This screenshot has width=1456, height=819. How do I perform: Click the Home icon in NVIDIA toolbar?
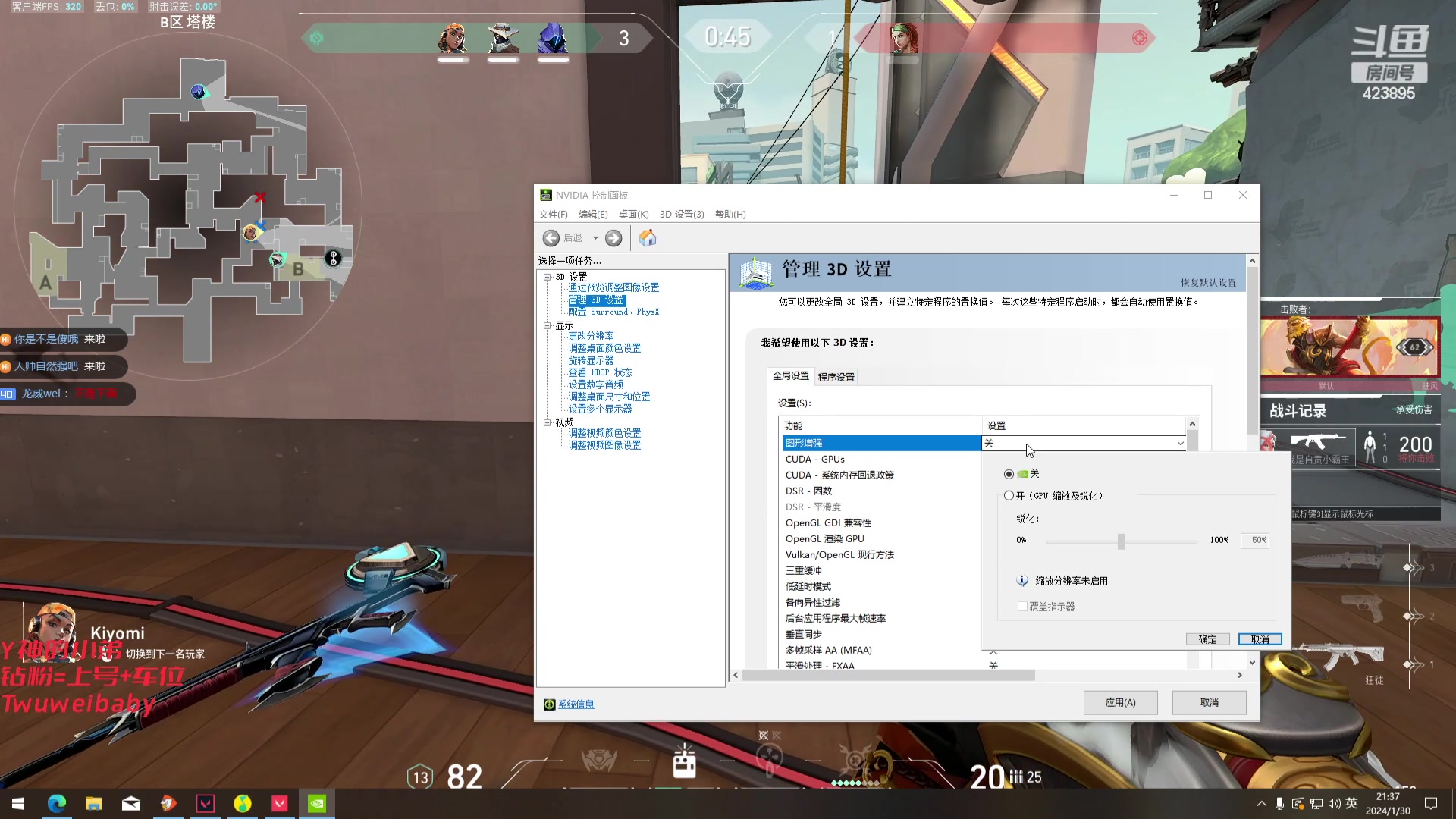[x=648, y=238]
